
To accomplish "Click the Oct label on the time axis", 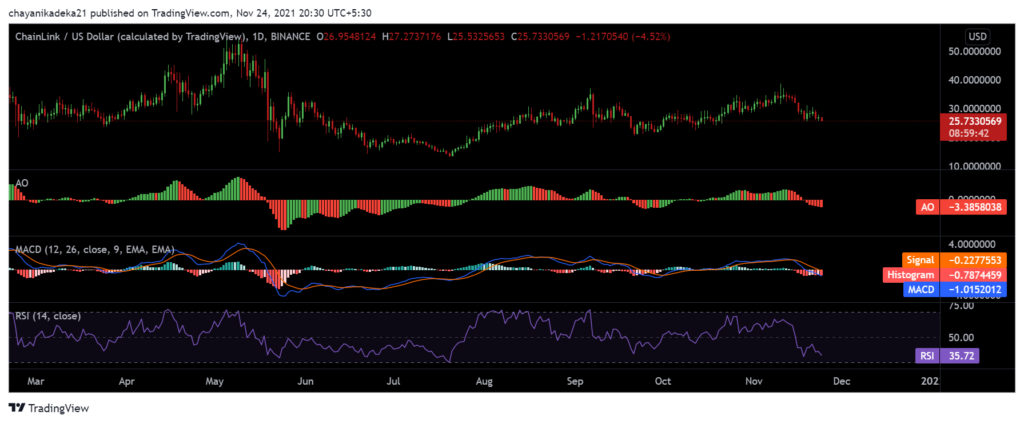I will pyautogui.click(x=663, y=380).
